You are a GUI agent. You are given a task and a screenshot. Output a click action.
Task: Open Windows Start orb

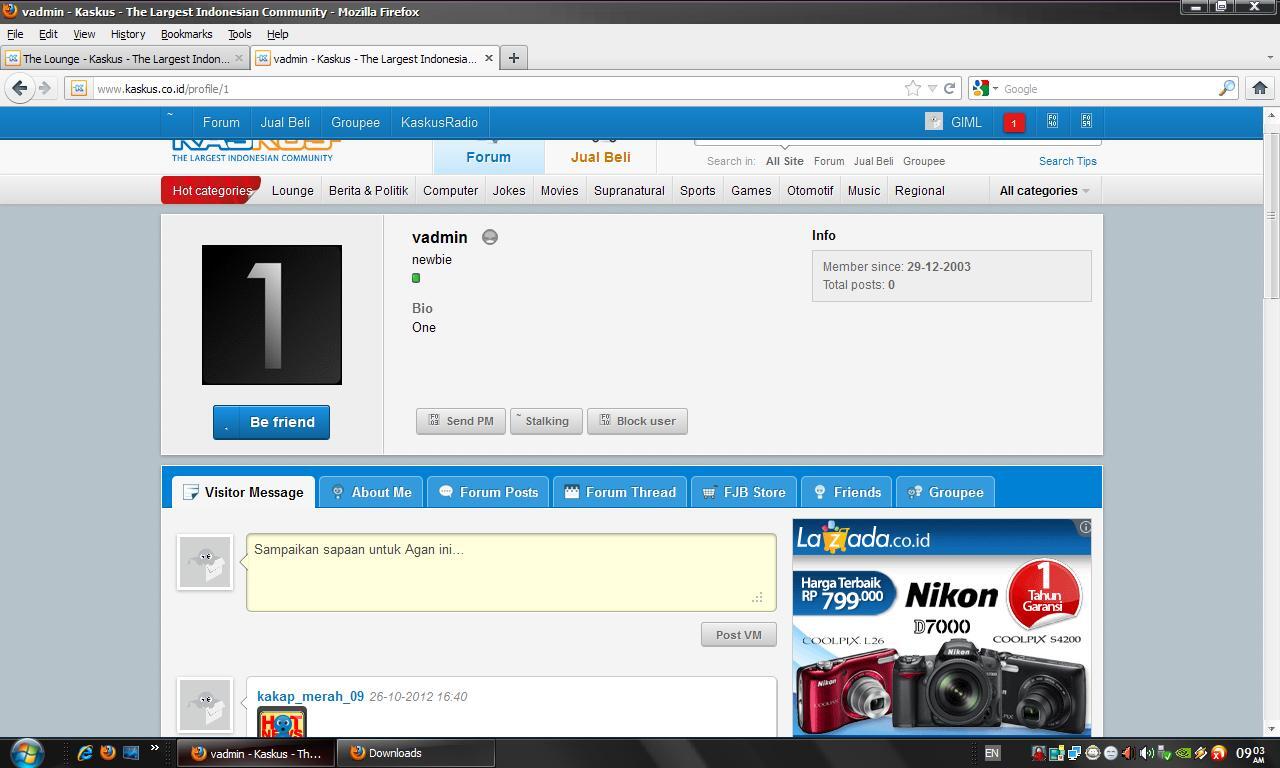pos(26,752)
